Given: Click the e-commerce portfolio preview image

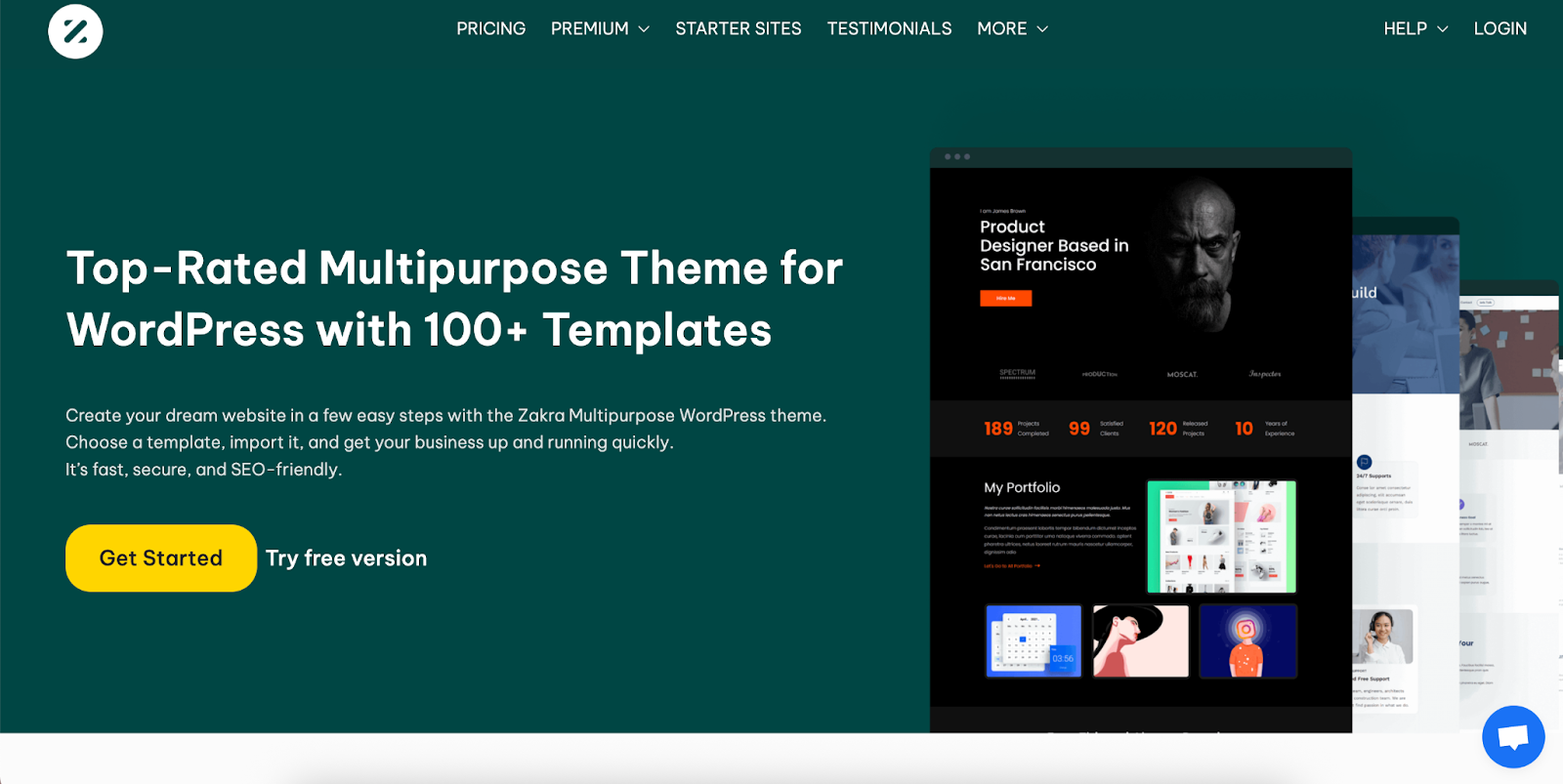Looking at the screenshot, I should 1221,536.
